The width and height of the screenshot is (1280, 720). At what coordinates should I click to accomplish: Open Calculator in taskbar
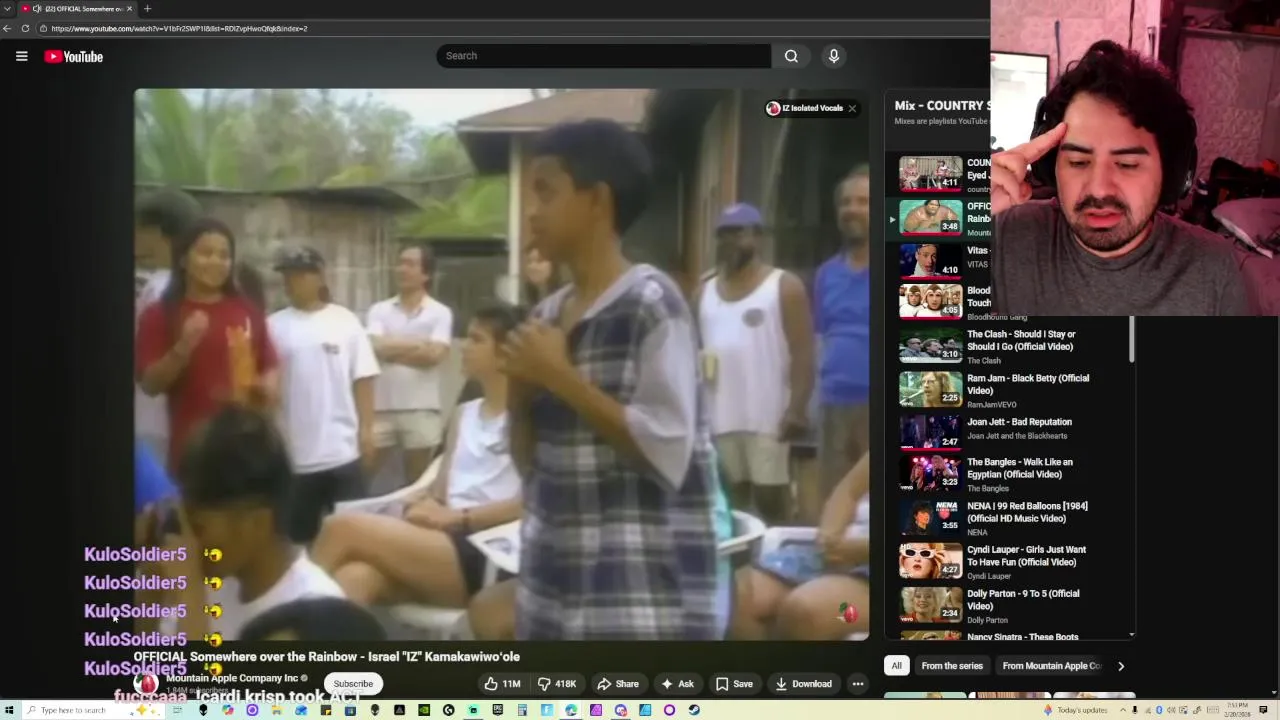pyautogui.click(x=522, y=710)
